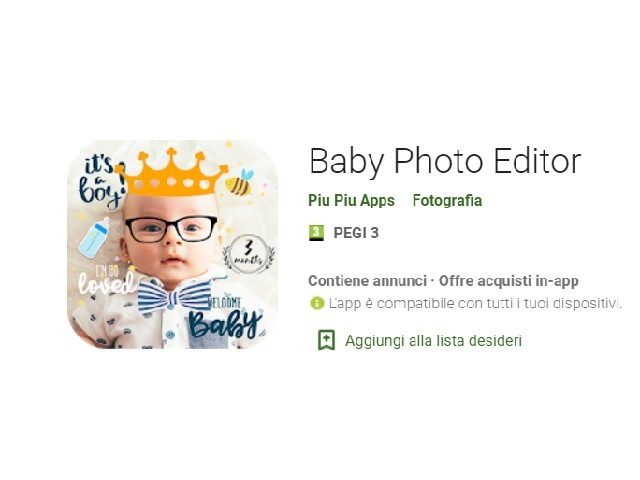Click the blue baby bottle sticker

coord(94,237)
